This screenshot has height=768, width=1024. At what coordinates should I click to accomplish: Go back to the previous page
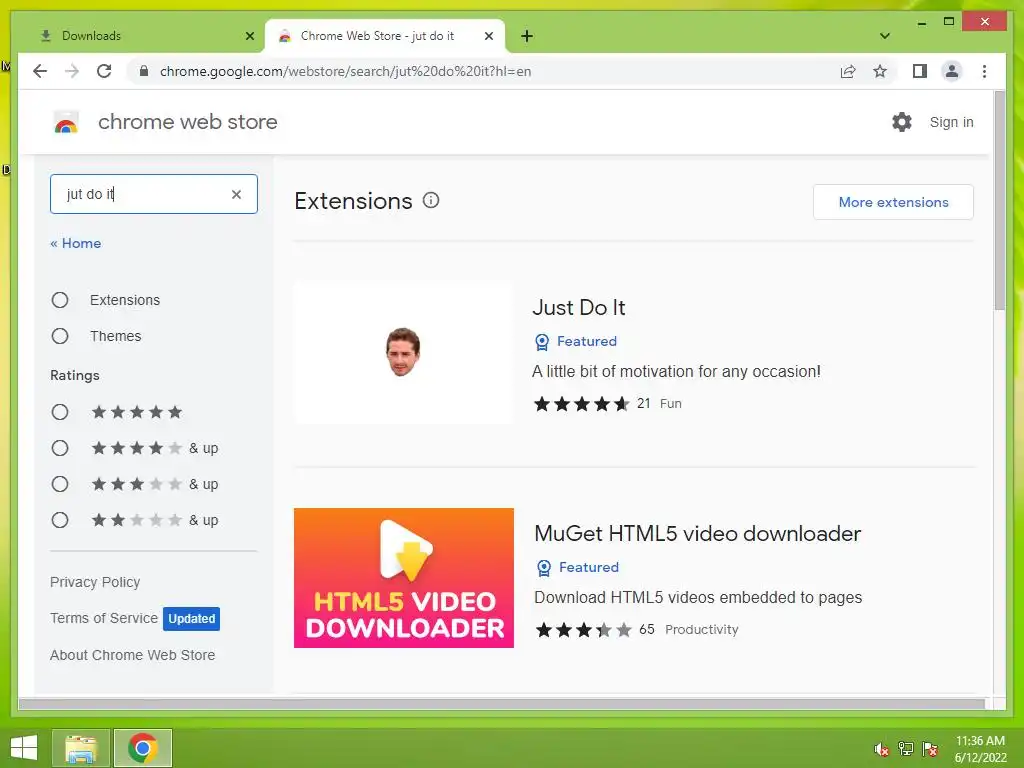40,71
